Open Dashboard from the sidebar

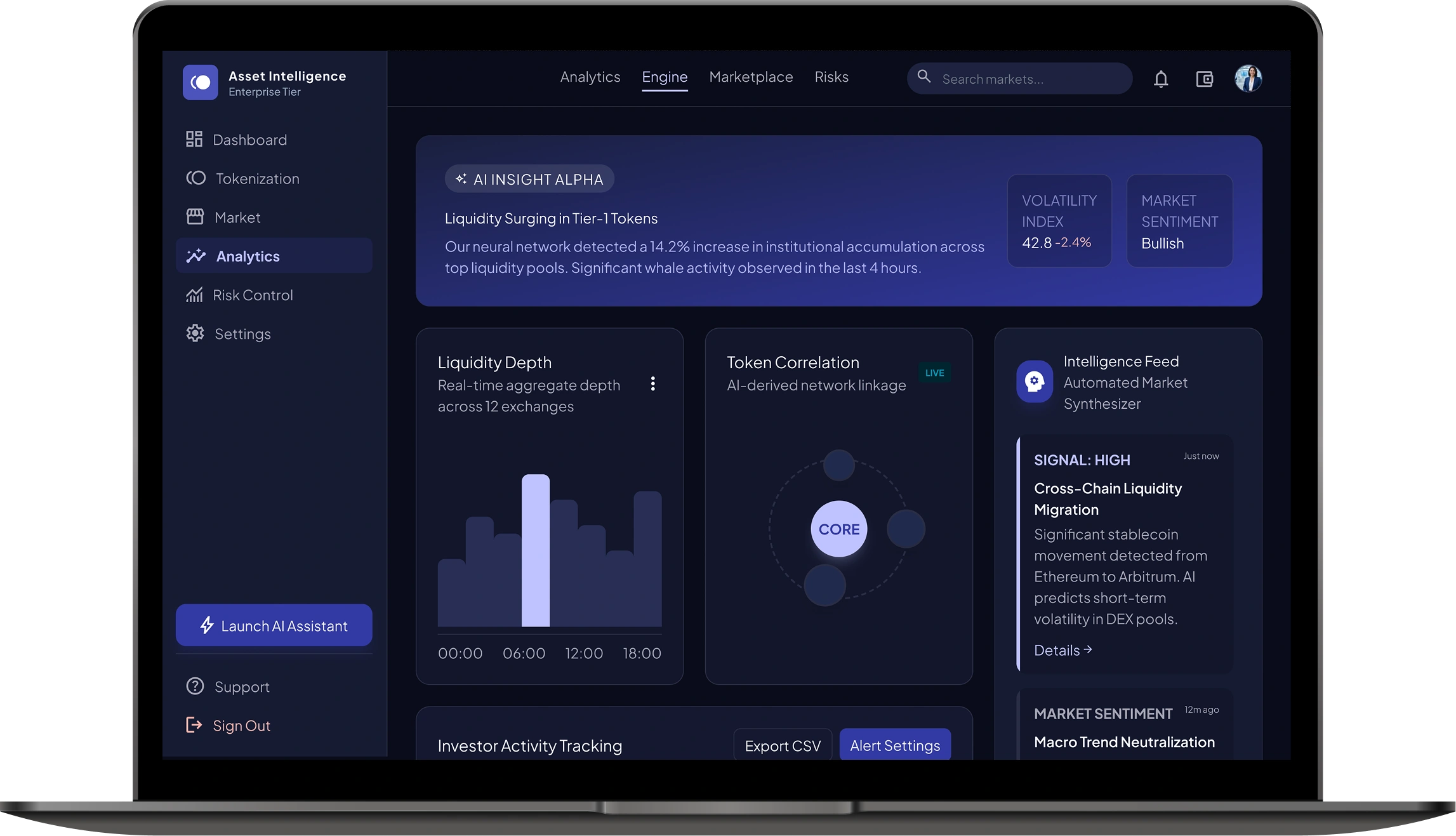pos(274,140)
